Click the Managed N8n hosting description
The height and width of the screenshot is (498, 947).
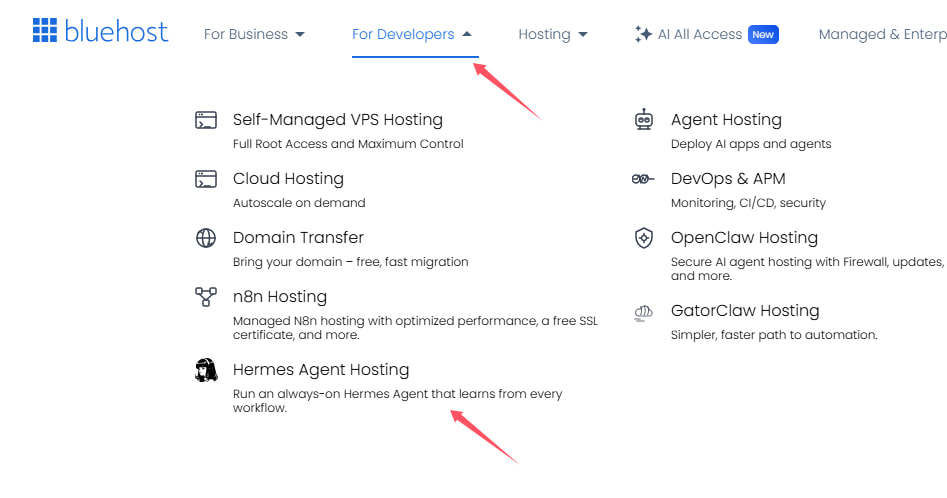point(416,328)
